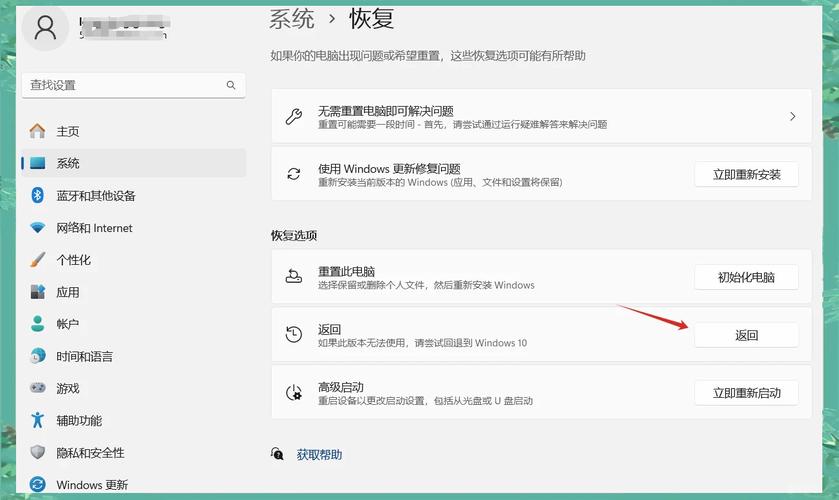Expand the 无需重置电脑即可解决问题 chevron
The width and height of the screenshot is (839, 500).
click(792, 116)
